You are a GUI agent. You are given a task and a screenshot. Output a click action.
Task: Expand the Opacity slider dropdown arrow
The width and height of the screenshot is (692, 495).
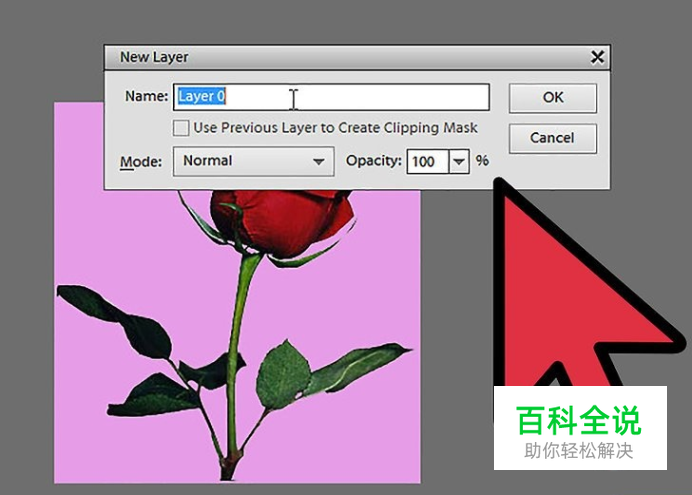click(459, 161)
